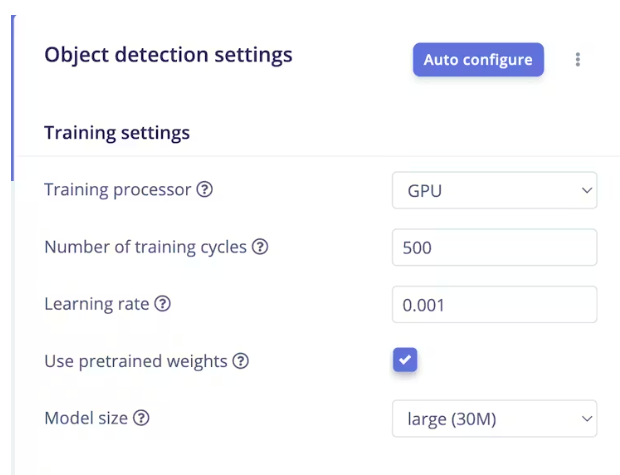Image resolution: width=620 pixels, height=475 pixels.
Task: Show help for Learning rate
Action: (163, 304)
